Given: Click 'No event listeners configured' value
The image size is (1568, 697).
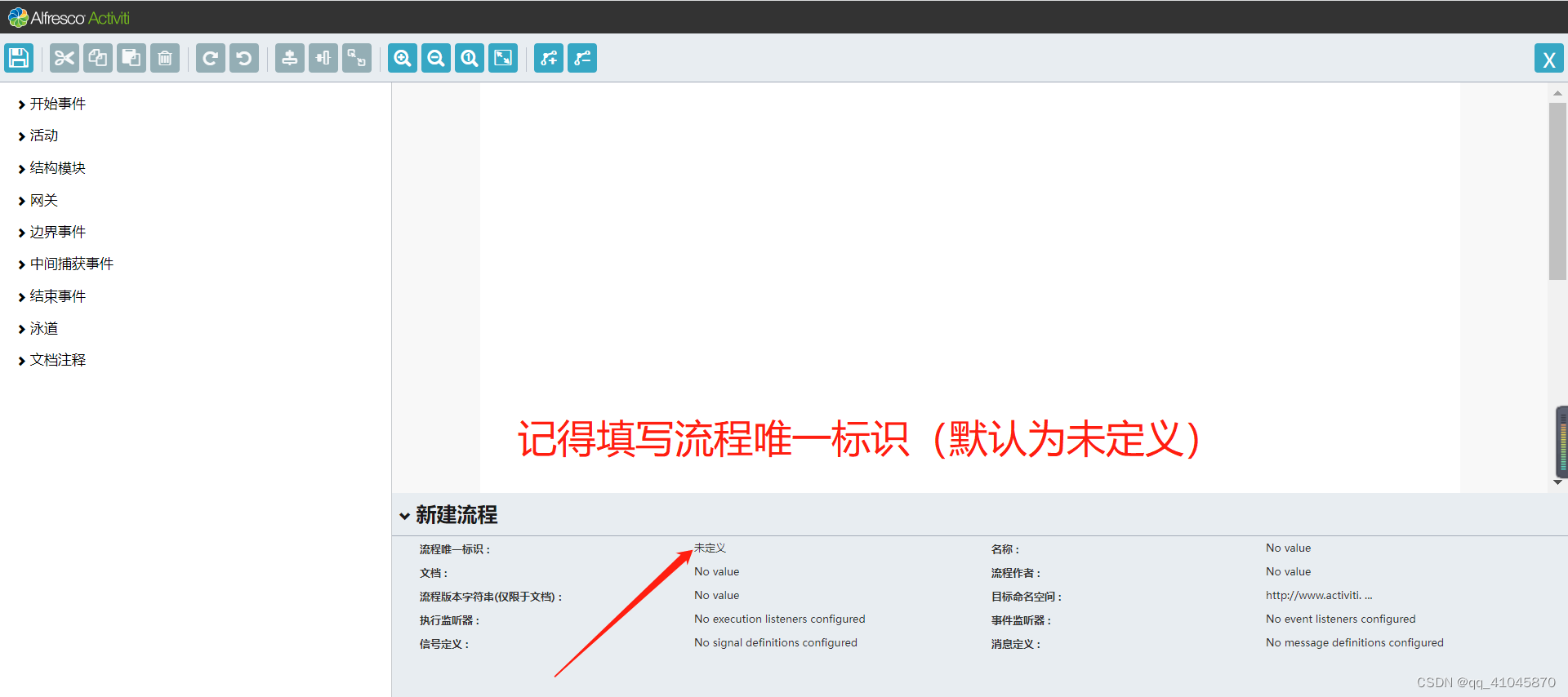Looking at the screenshot, I should pyautogui.click(x=1340, y=619).
